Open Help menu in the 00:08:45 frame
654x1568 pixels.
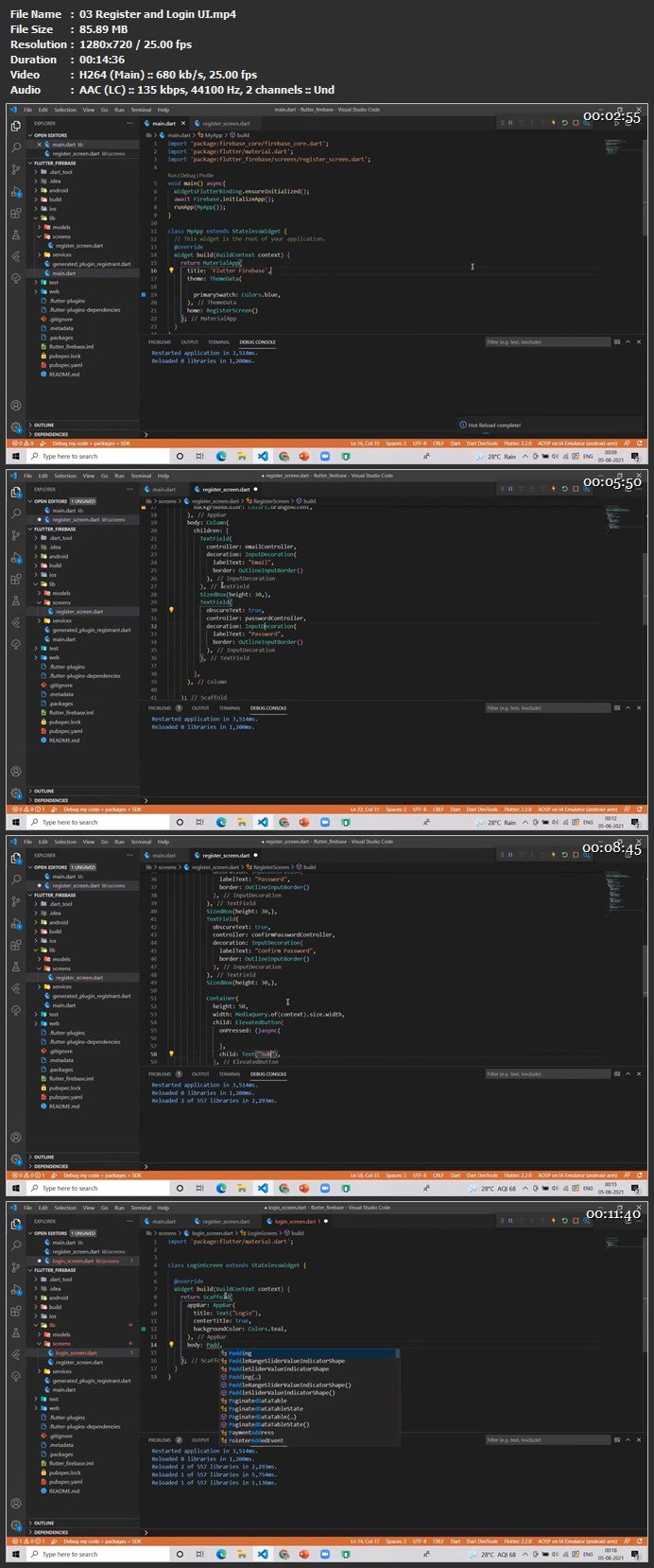click(x=163, y=842)
